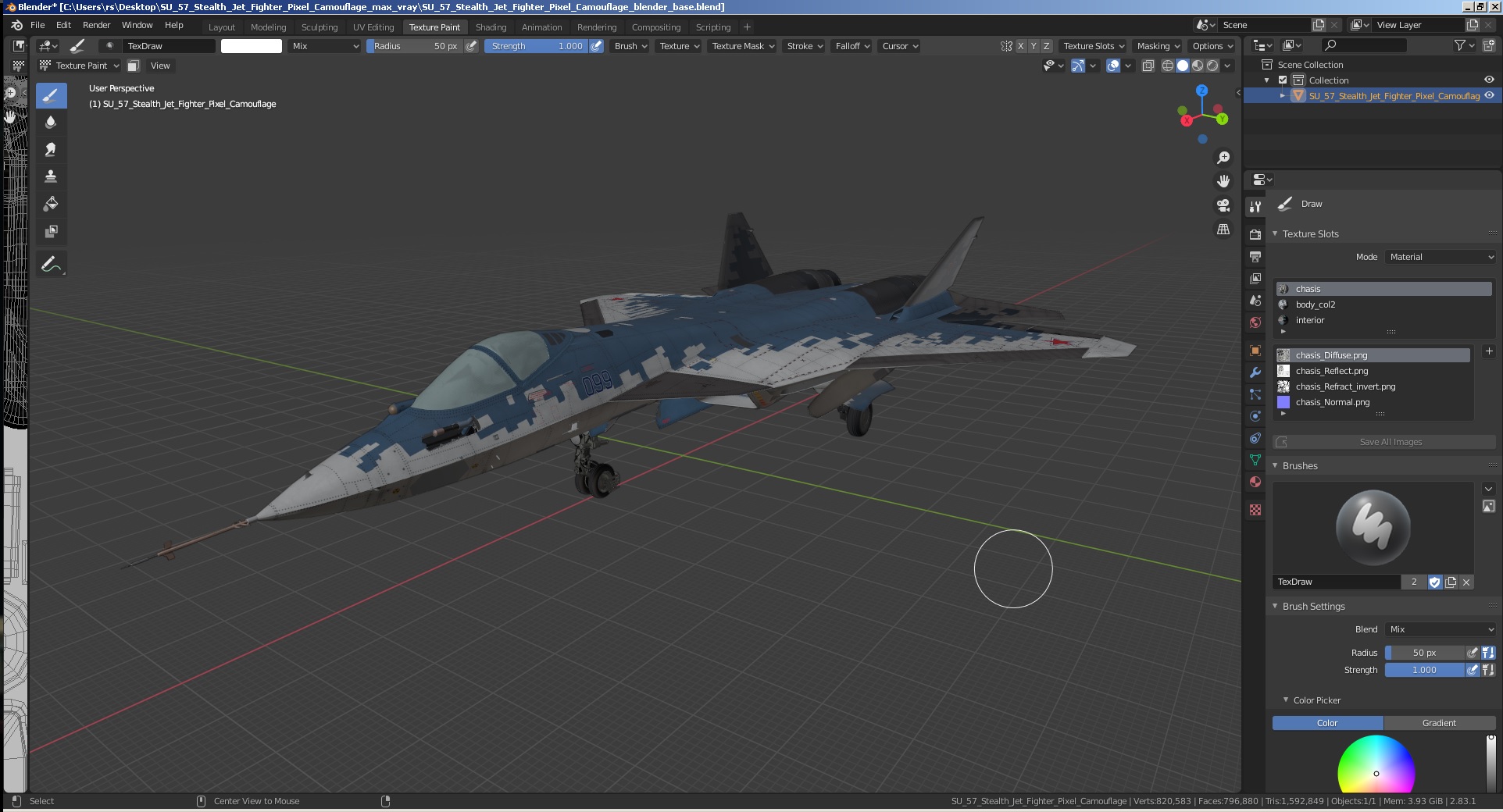
Task: Open Modifiers properties tab
Action: point(1255,372)
